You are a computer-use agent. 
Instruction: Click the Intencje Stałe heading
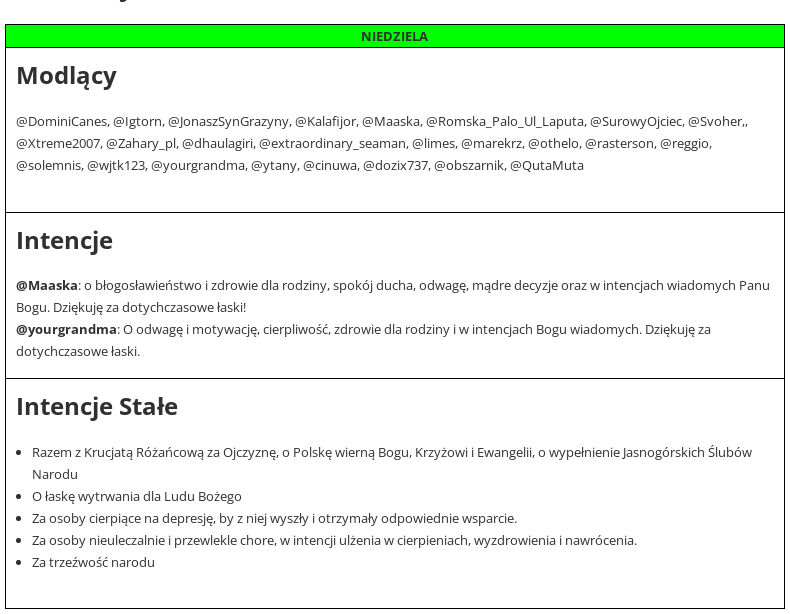coord(97,407)
